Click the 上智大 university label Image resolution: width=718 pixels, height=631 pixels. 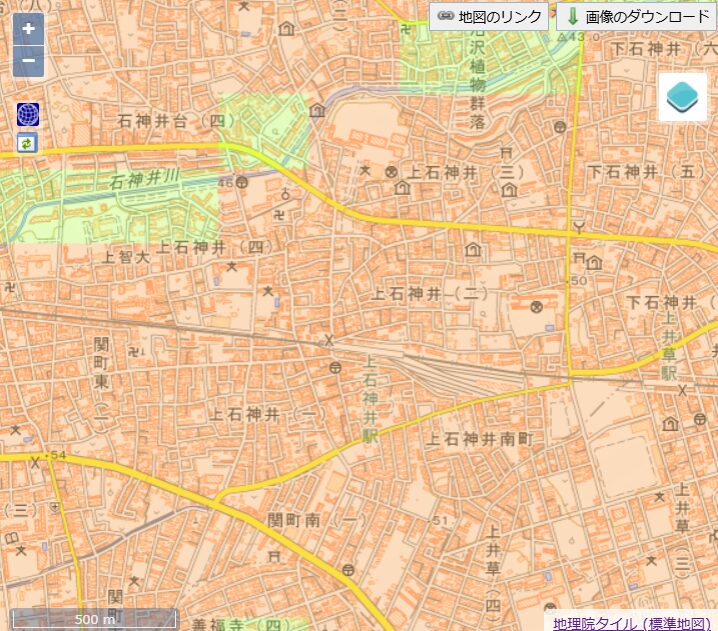[x=127, y=257]
